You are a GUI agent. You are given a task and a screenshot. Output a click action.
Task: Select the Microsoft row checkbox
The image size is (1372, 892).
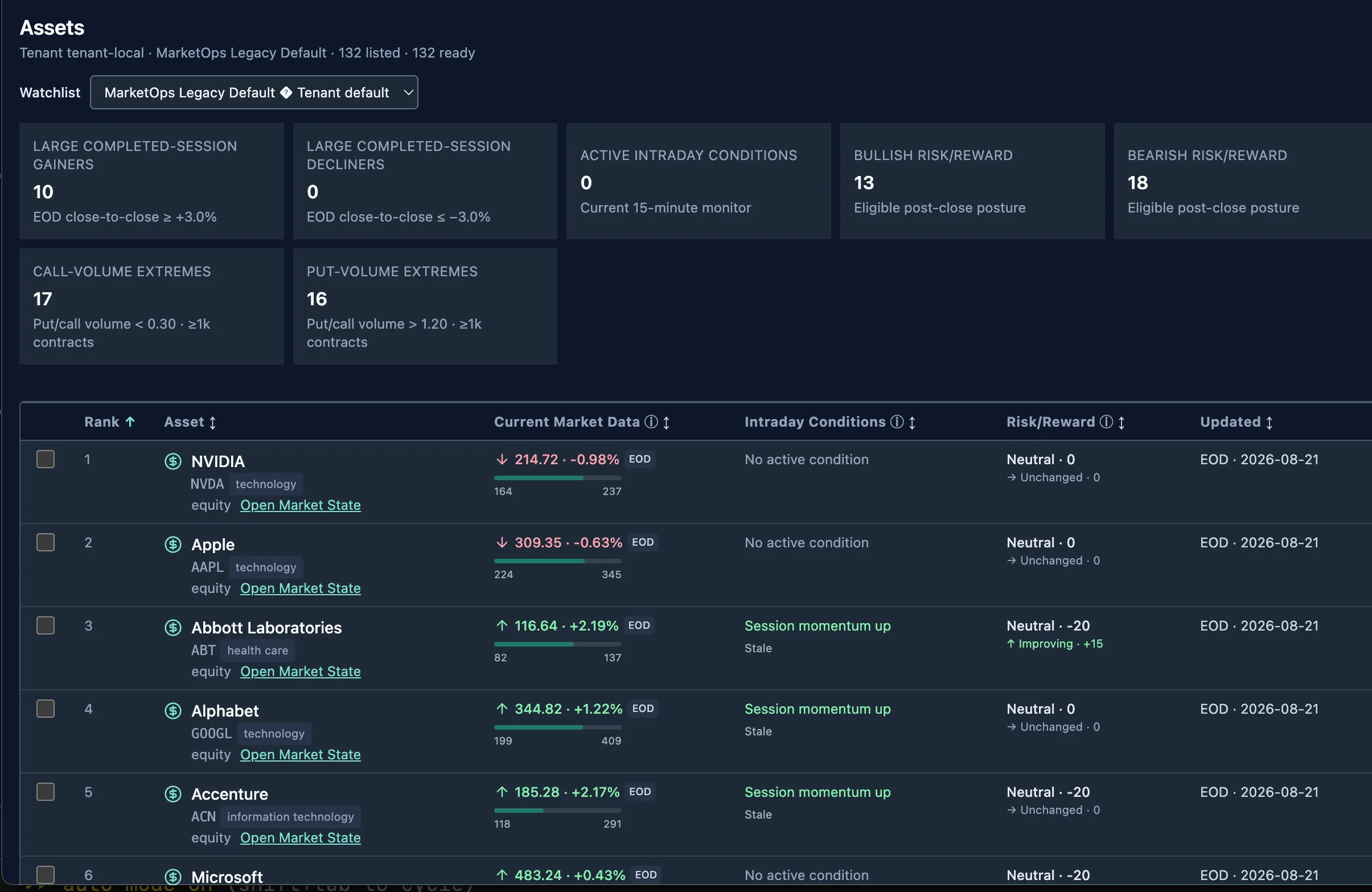point(46,875)
